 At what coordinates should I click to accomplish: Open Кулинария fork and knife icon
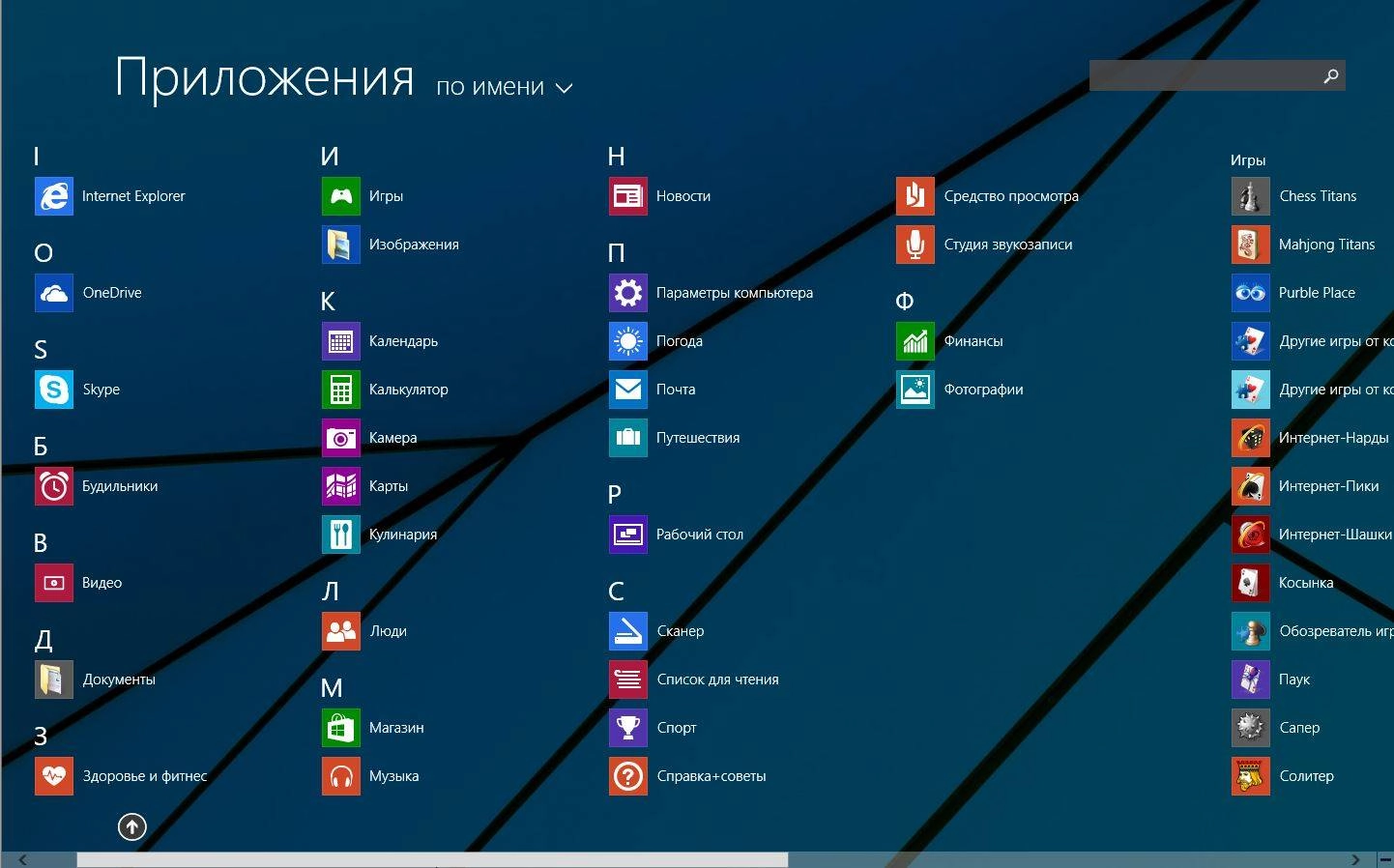[x=341, y=535]
